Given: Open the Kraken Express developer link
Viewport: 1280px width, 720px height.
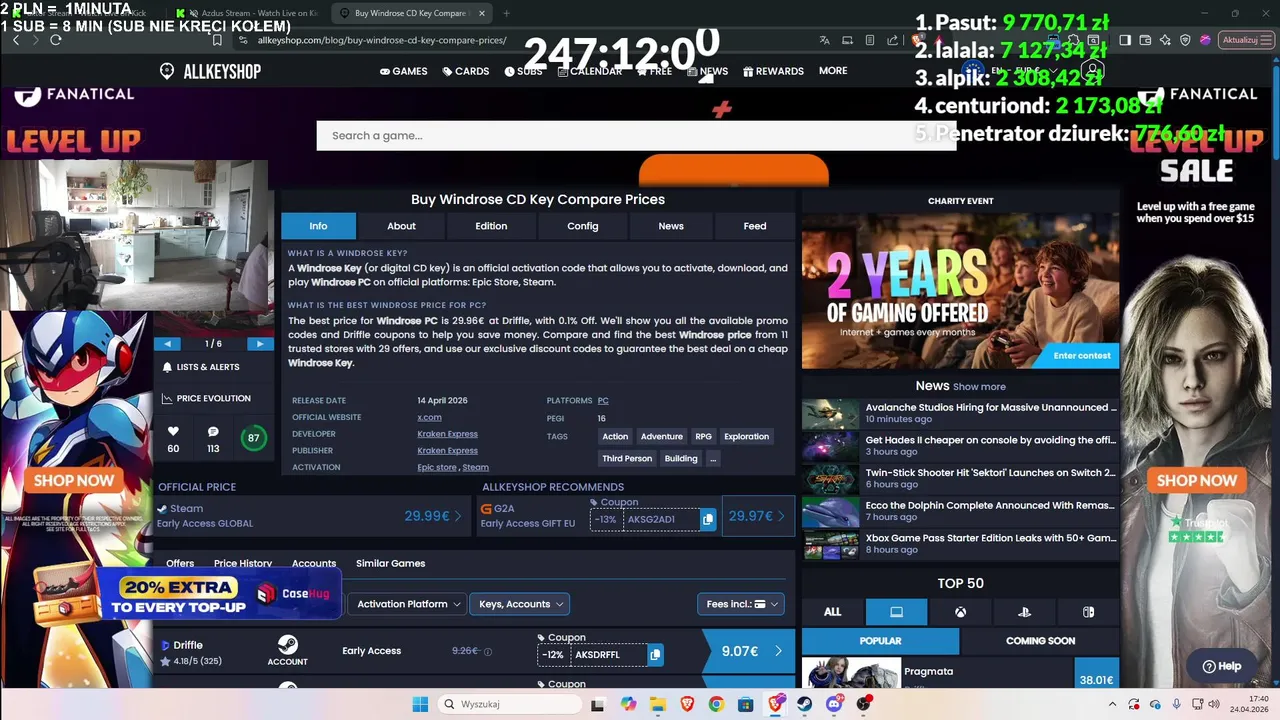Looking at the screenshot, I should (447, 434).
